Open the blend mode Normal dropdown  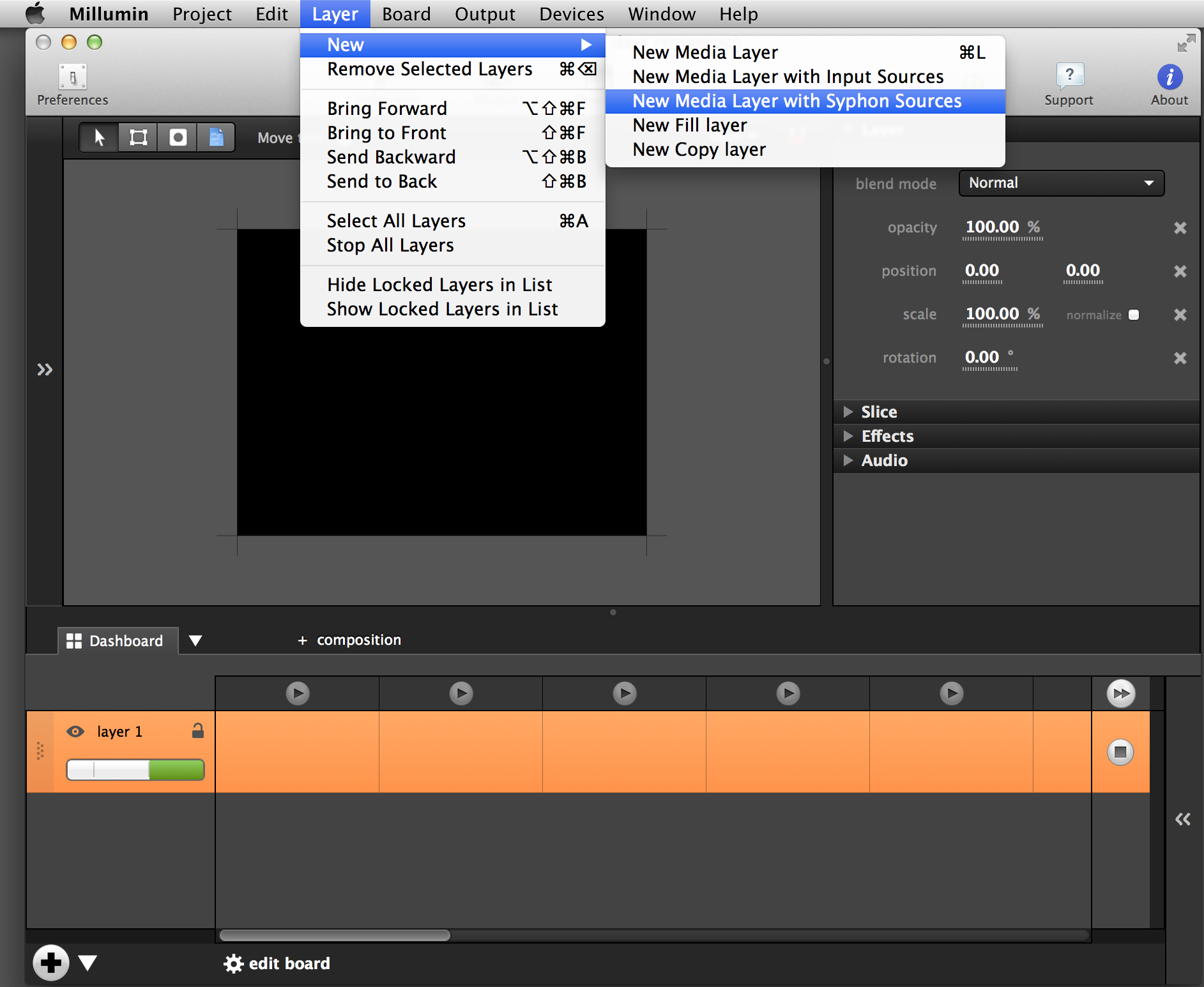[x=1061, y=183]
